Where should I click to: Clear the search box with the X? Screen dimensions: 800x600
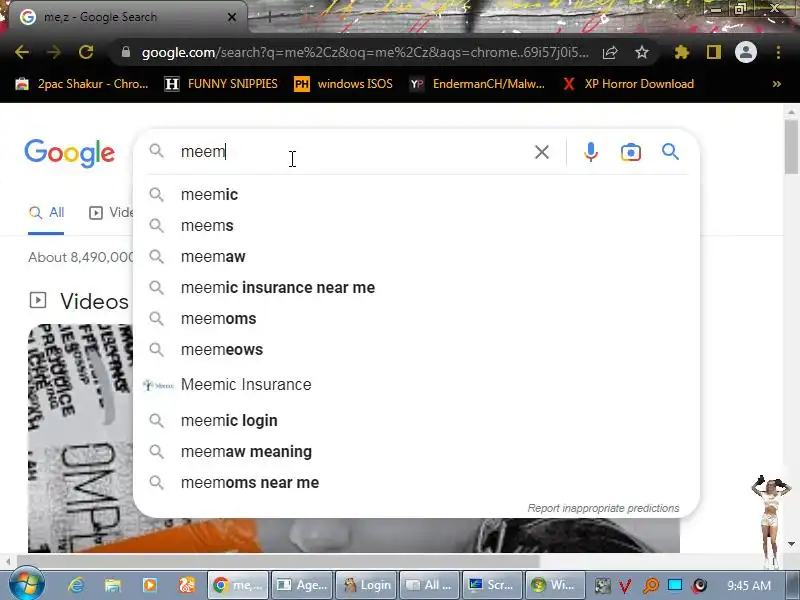coord(542,152)
